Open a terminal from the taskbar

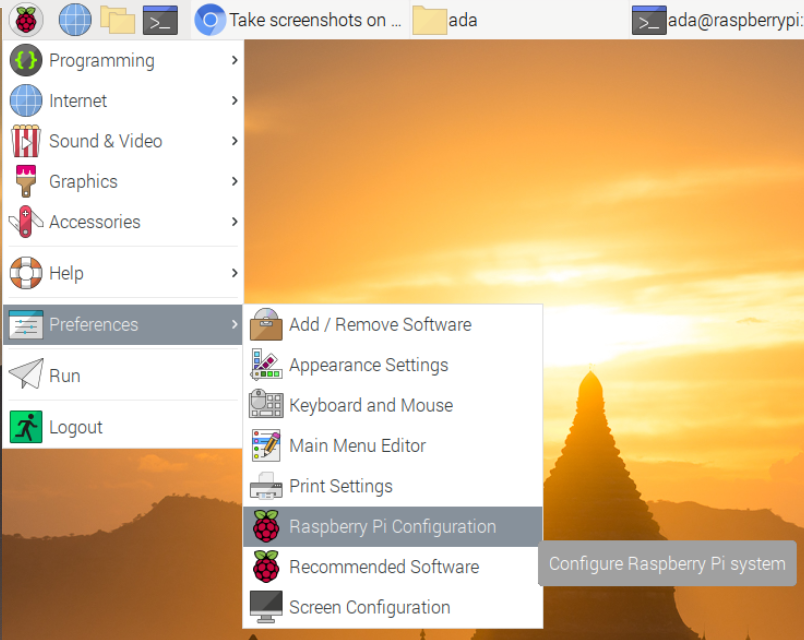point(160,19)
